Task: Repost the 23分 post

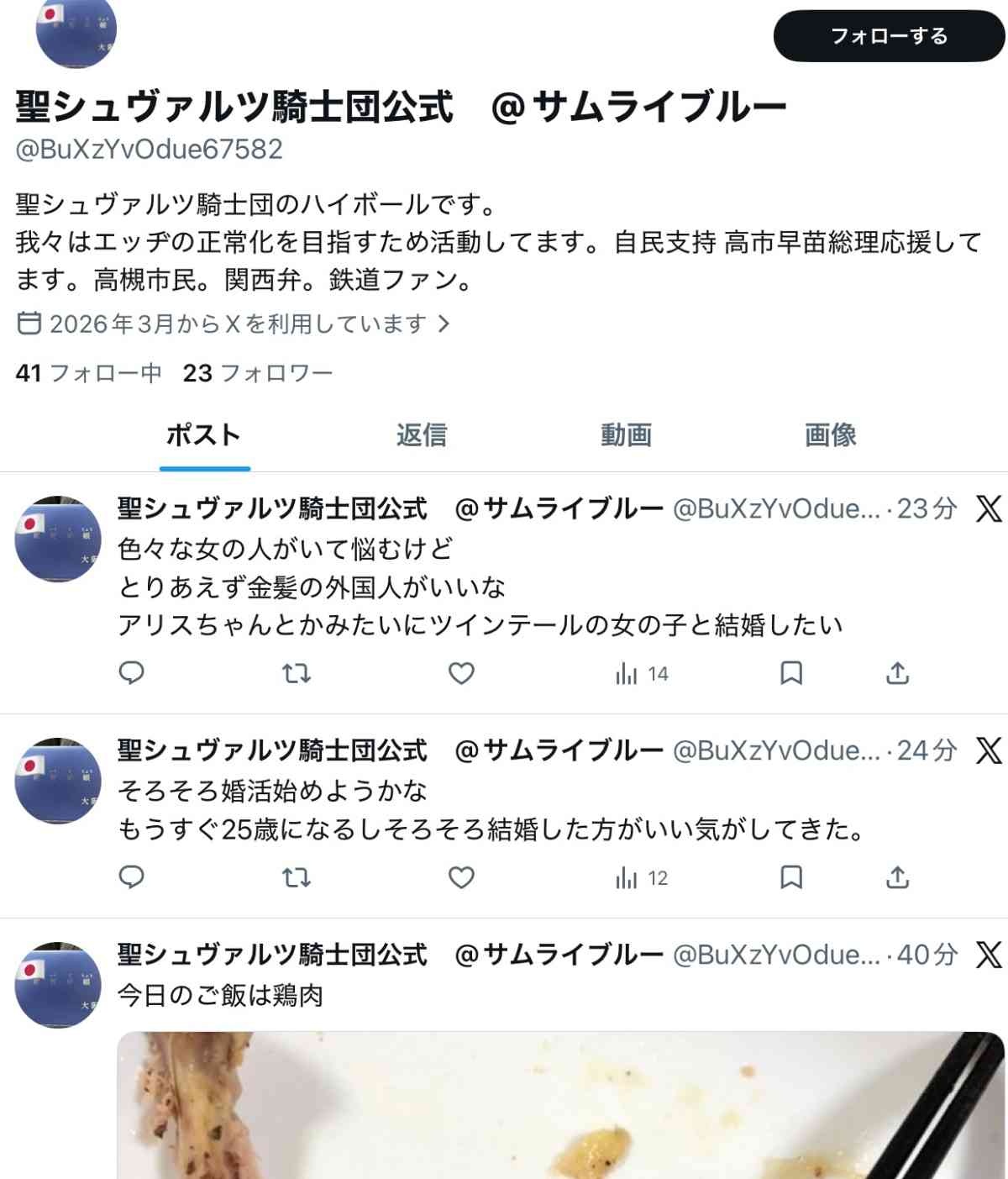Action: (x=296, y=673)
